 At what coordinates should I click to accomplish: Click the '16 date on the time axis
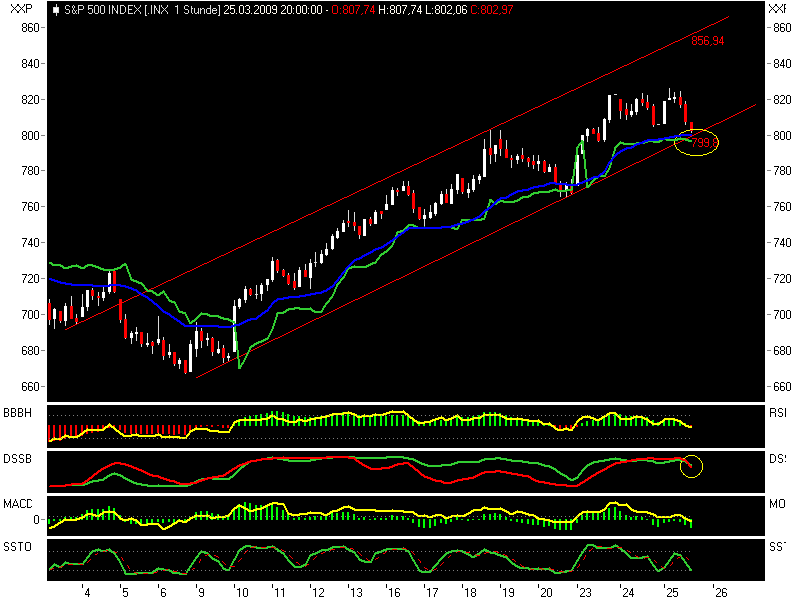click(x=393, y=592)
